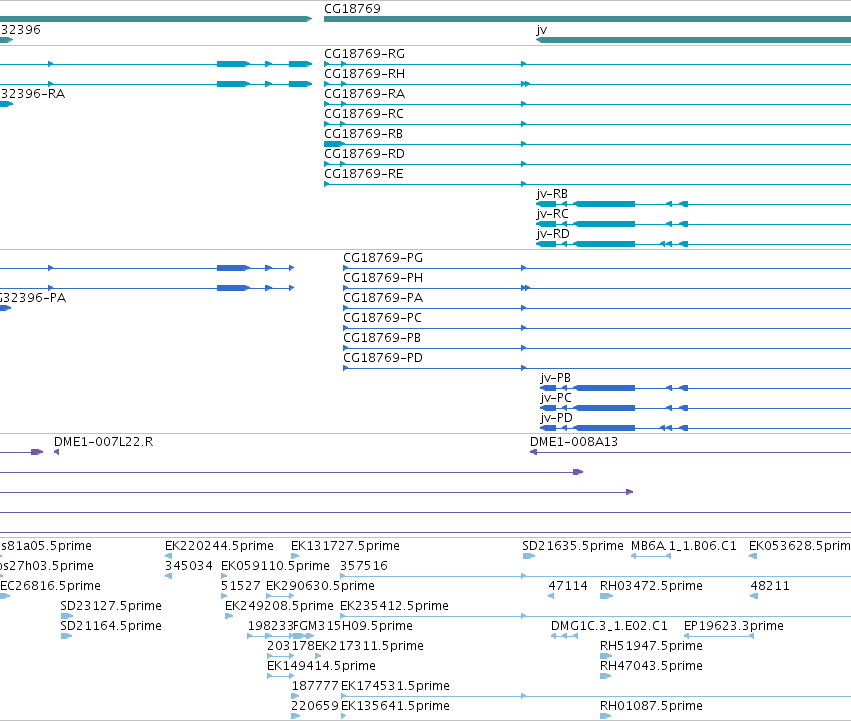The height and width of the screenshot is (721, 851).
Task: Select protein CG18769-PD label
Action: coord(383,358)
